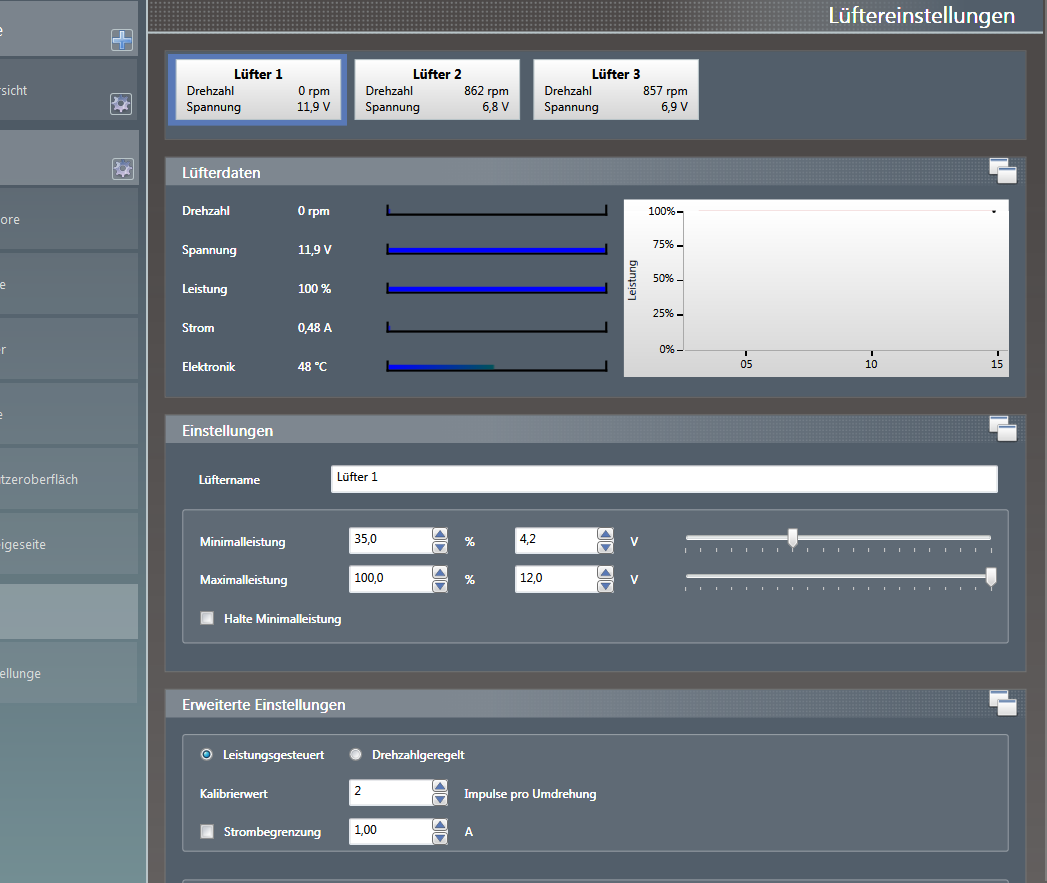Viewport: 1047px width, 883px height.
Task: Enable the Strombegrenzung checkbox
Action: coord(207,832)
